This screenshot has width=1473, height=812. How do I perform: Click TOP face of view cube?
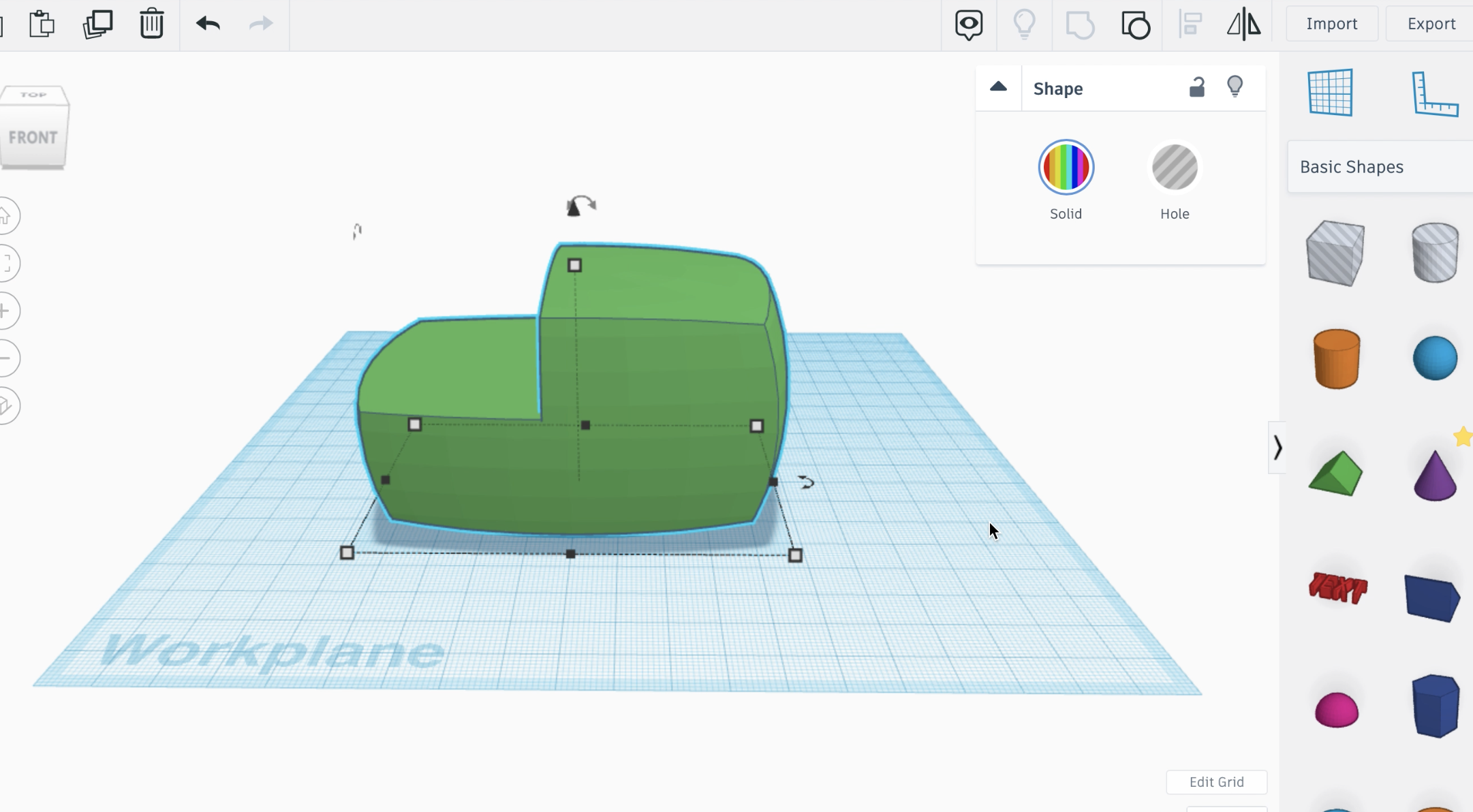pyautogui.click(x=34, y=95)
